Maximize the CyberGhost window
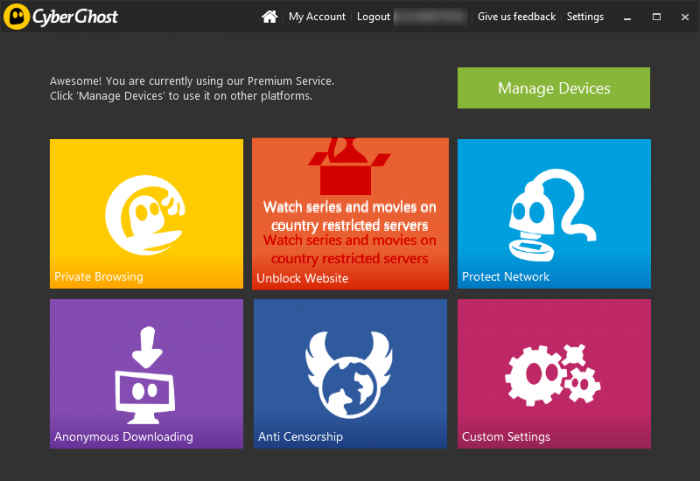Image resolution: width=700 pixels, height=481 pixels. coord(656,17)
